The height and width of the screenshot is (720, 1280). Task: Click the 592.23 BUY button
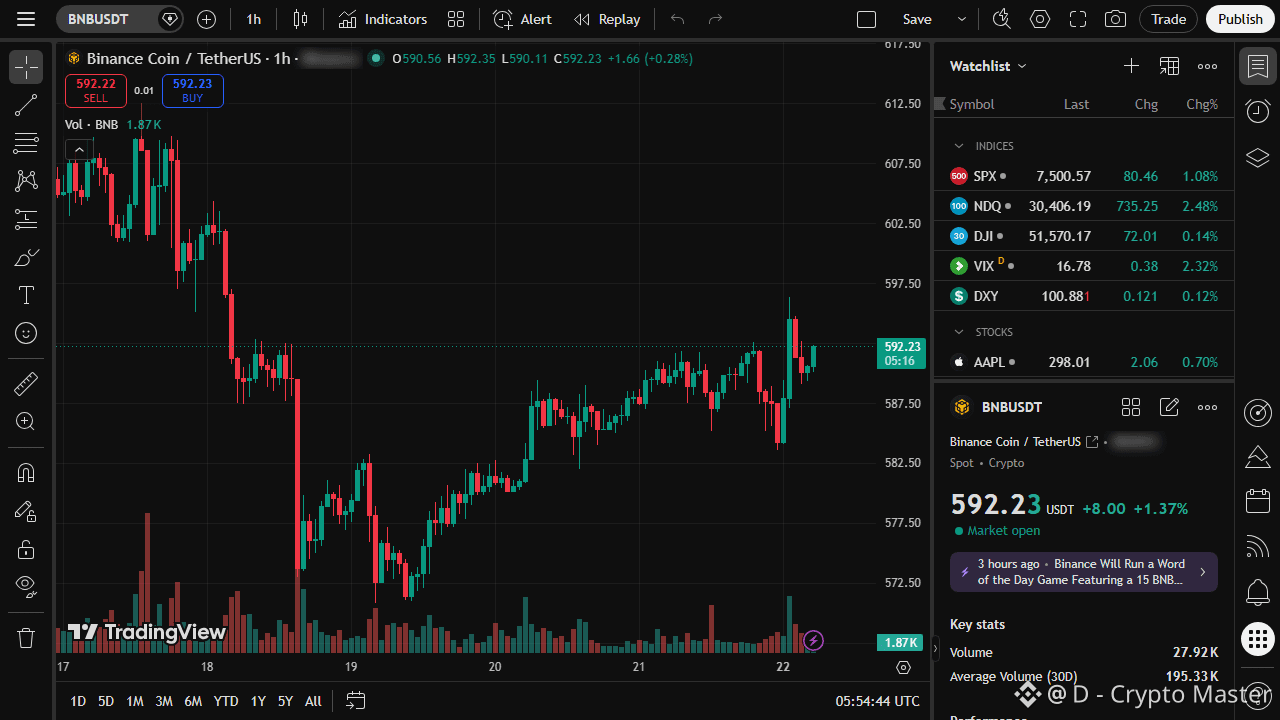coord(192,91)
